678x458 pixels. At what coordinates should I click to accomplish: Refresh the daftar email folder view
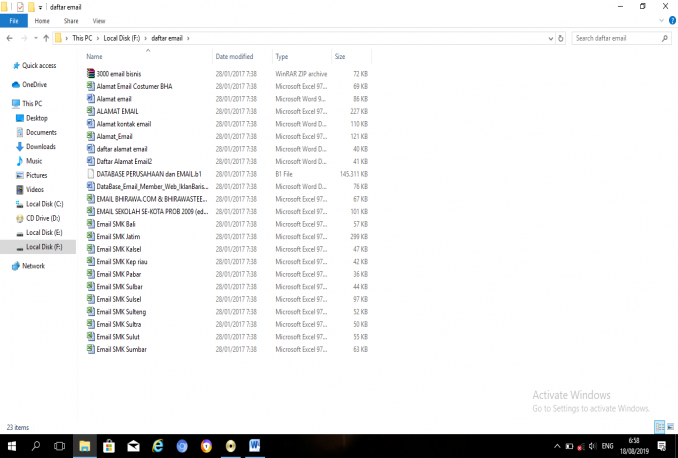[562, 38]
